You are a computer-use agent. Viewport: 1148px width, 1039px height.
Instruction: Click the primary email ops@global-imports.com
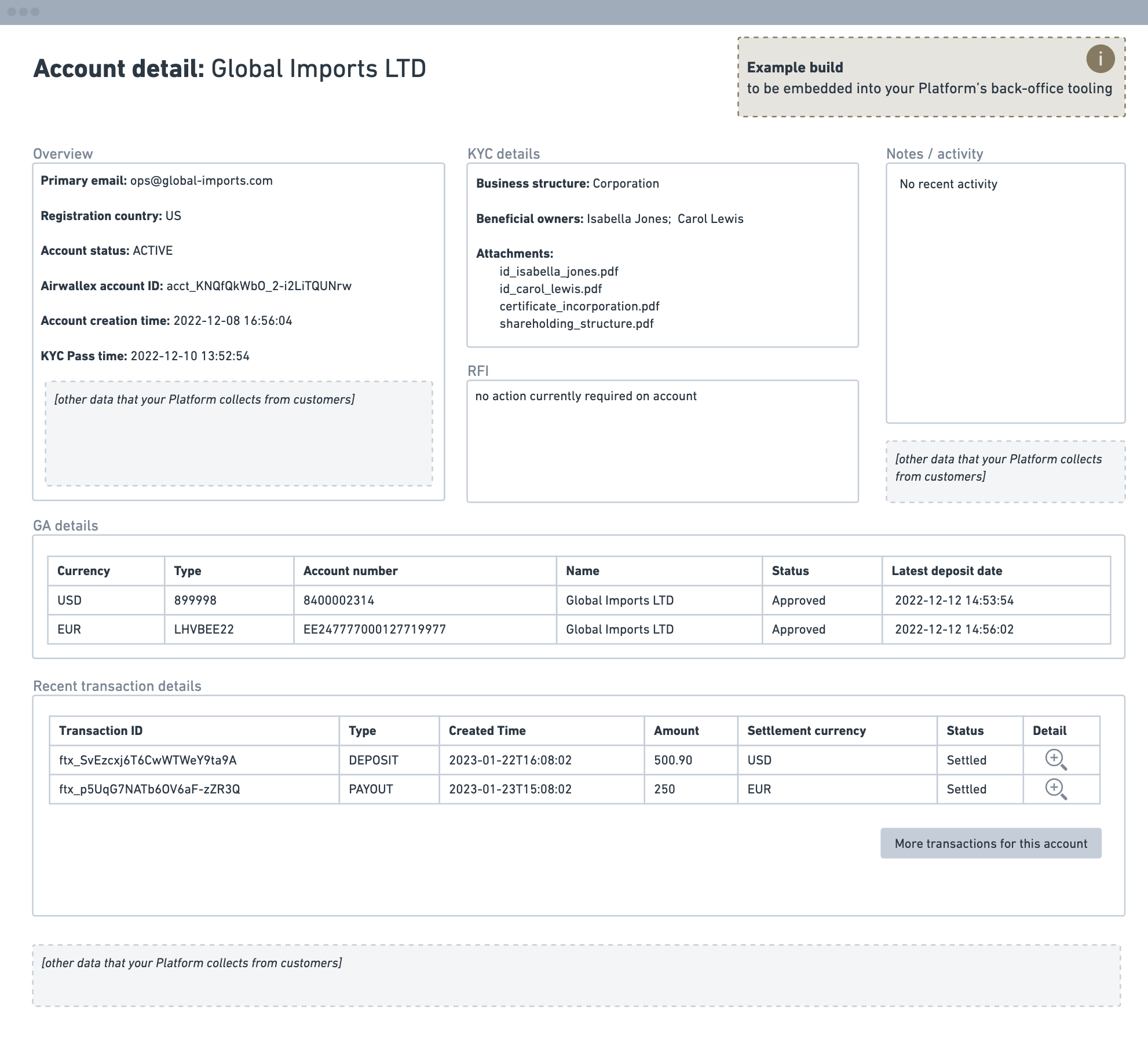[x=201, y=181]
